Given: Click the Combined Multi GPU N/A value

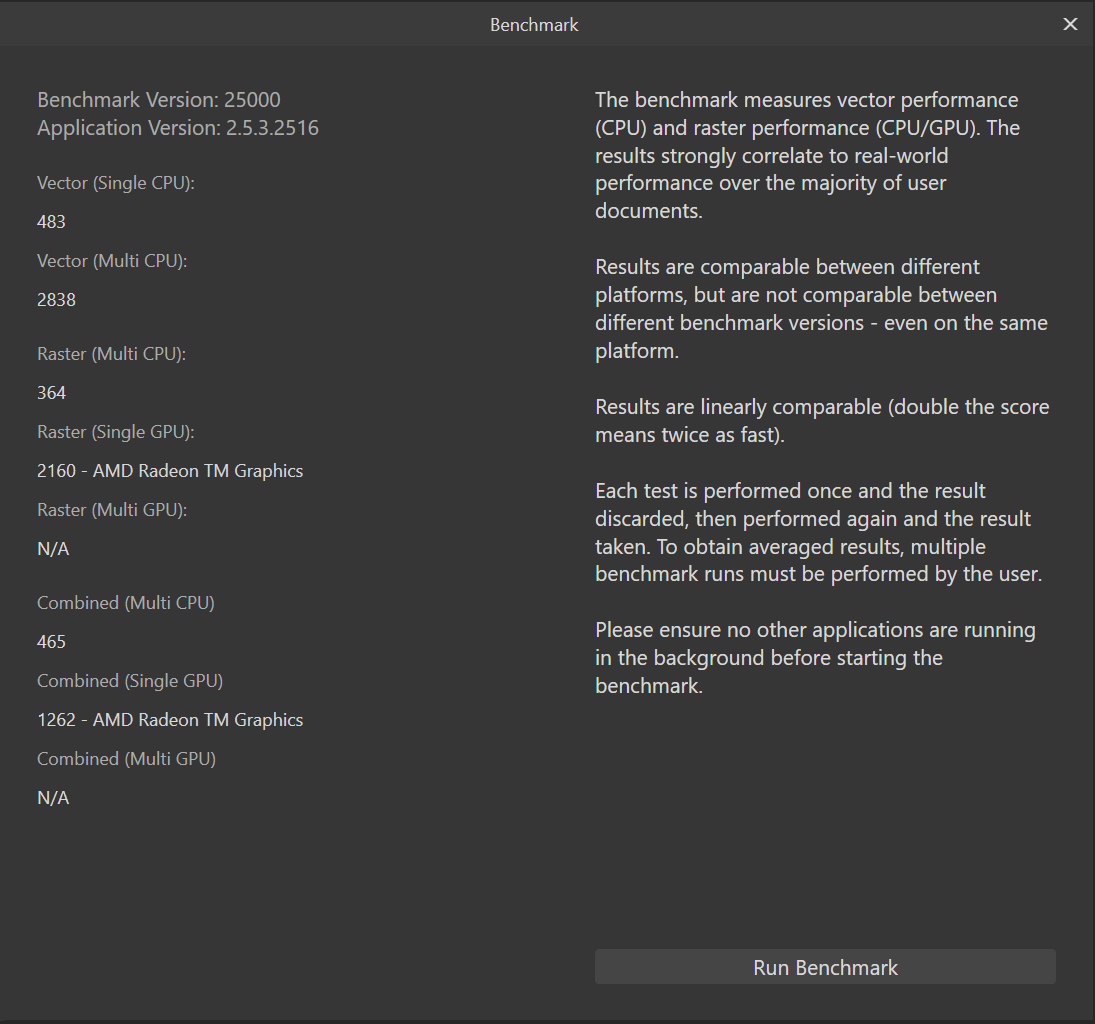Looking at the screenshot, I should click(x=53, y=797).
